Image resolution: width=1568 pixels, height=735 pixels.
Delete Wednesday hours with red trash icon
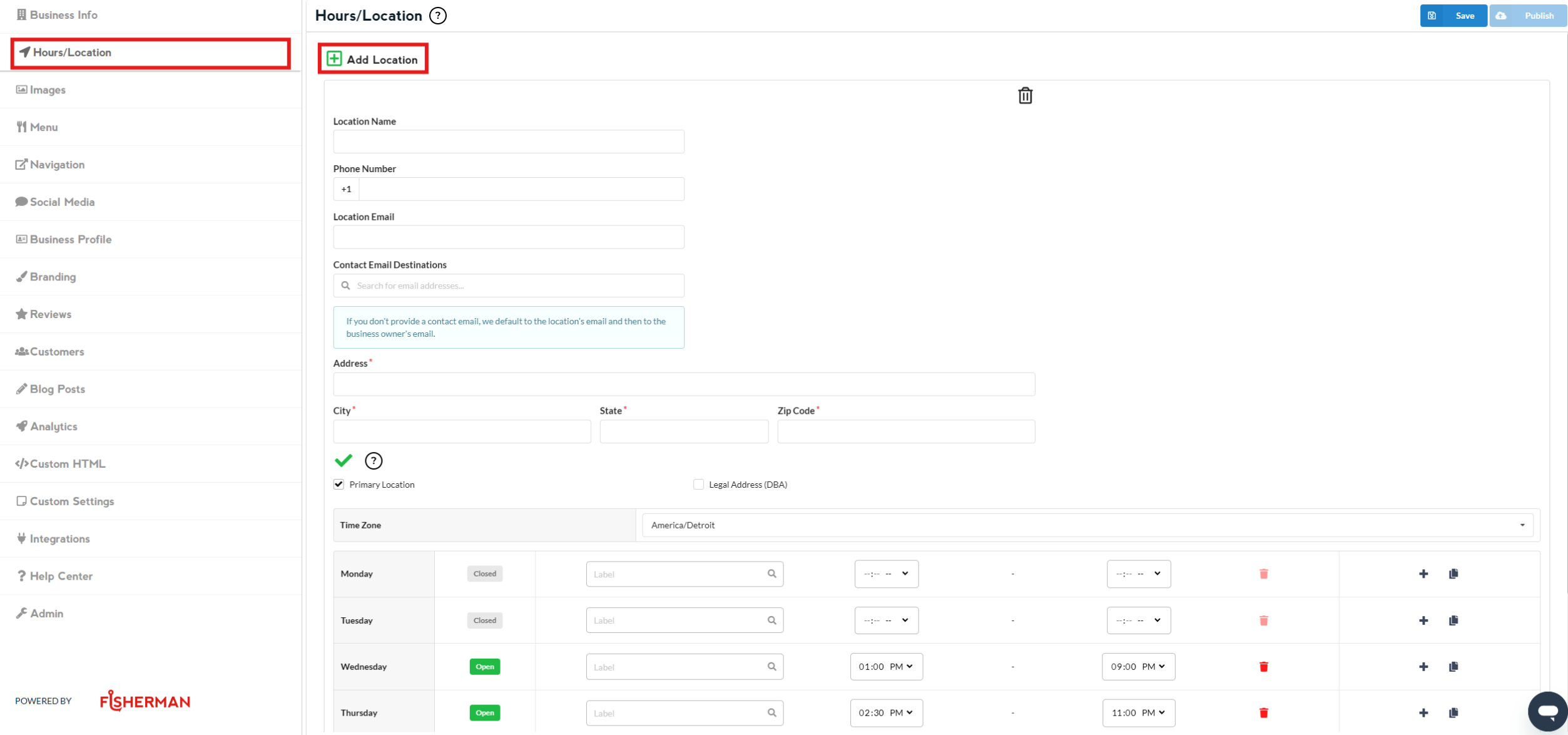pos(1263,667)
